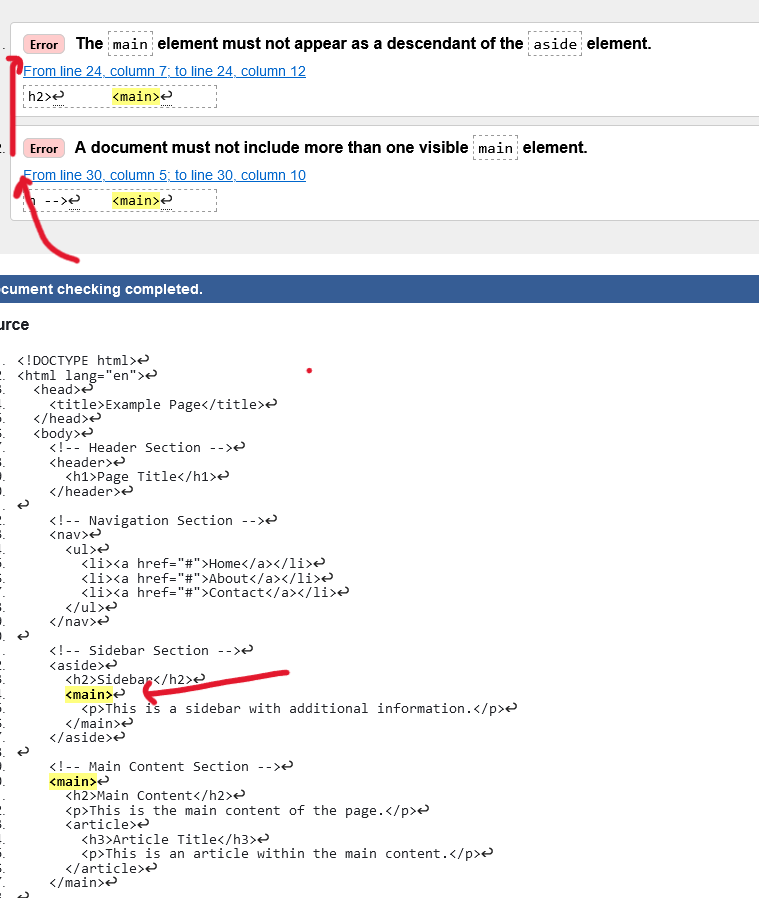Click the Error badge for the multiple main elements message
This screenshot has height=898, width=759.
(x=44, y=148)
